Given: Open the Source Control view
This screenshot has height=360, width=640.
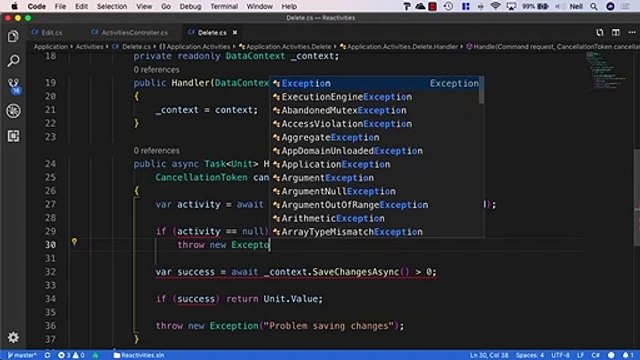Looking at the screenshot, I should [x=13, y=85].
